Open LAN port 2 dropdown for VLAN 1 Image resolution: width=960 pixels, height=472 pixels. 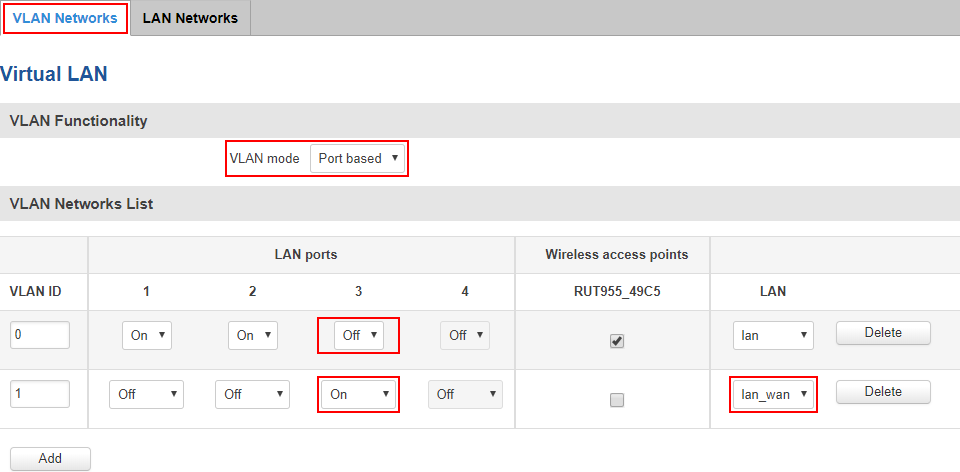pyautogui.click(x=253, y=394)
